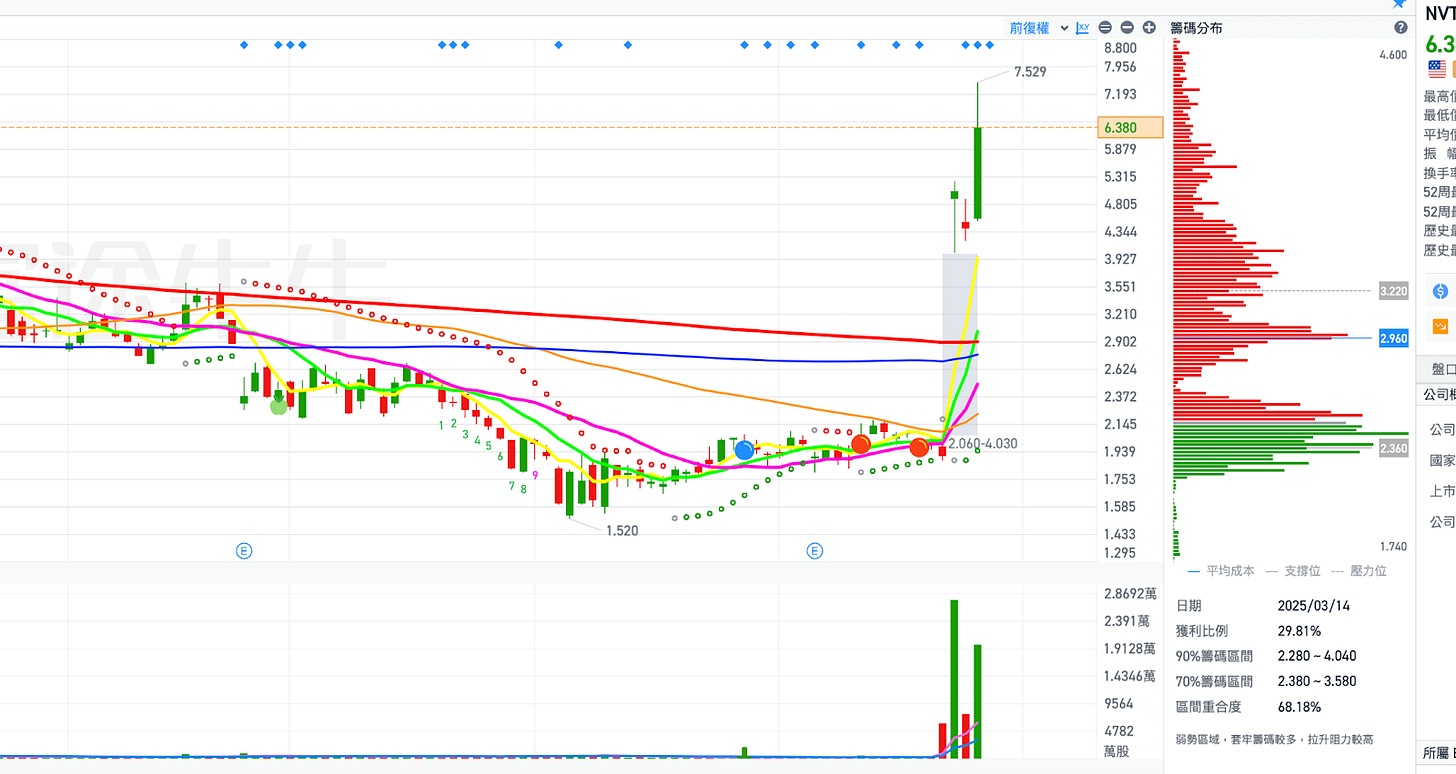Select the 盤口 tab

[x=1441, y=367]
